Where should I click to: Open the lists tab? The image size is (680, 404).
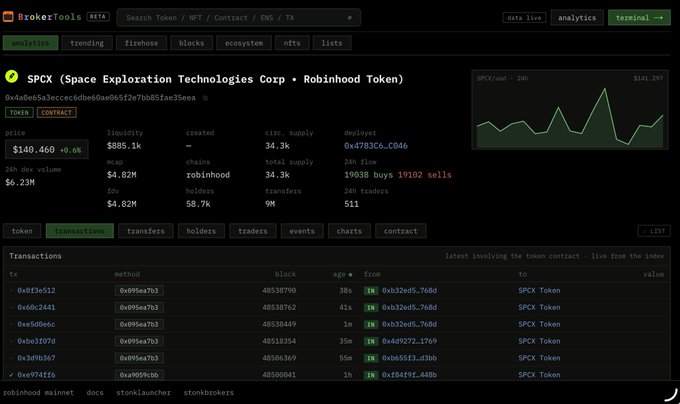332,43
